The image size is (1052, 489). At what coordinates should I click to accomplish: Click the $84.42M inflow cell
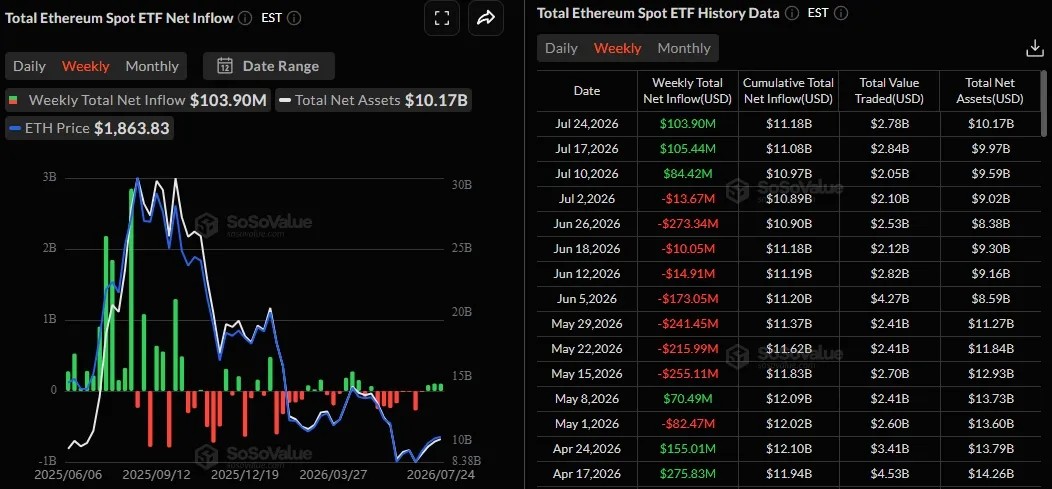[688, 173]
